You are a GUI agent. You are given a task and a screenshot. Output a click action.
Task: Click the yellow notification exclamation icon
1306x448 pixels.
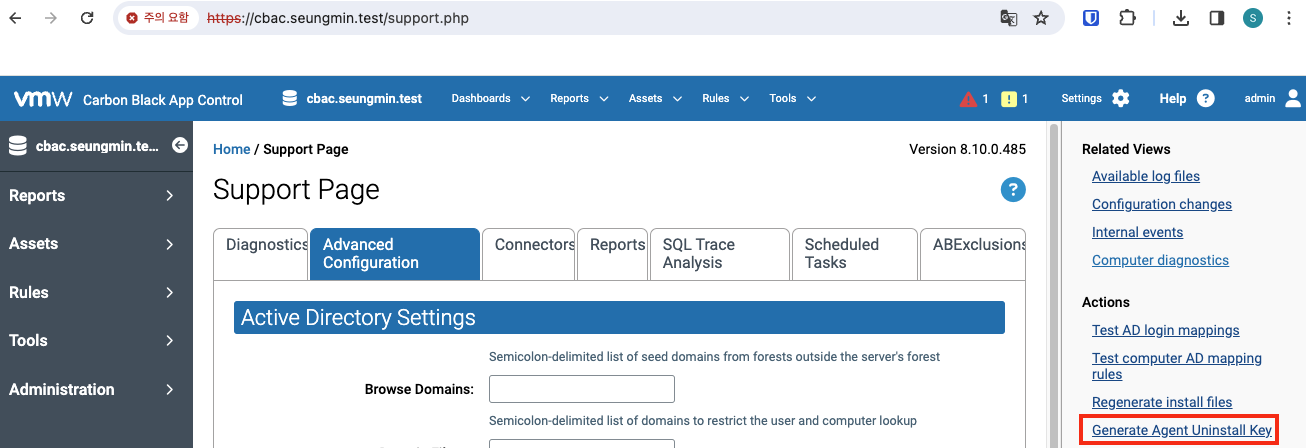point(1009,99)
